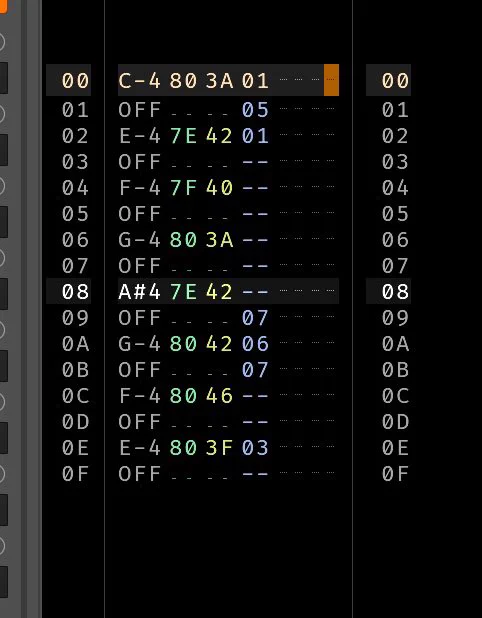Screen dimensions: 482x618
Task: Click the 42 panning value in row 0A
Action: pos(220,344)
